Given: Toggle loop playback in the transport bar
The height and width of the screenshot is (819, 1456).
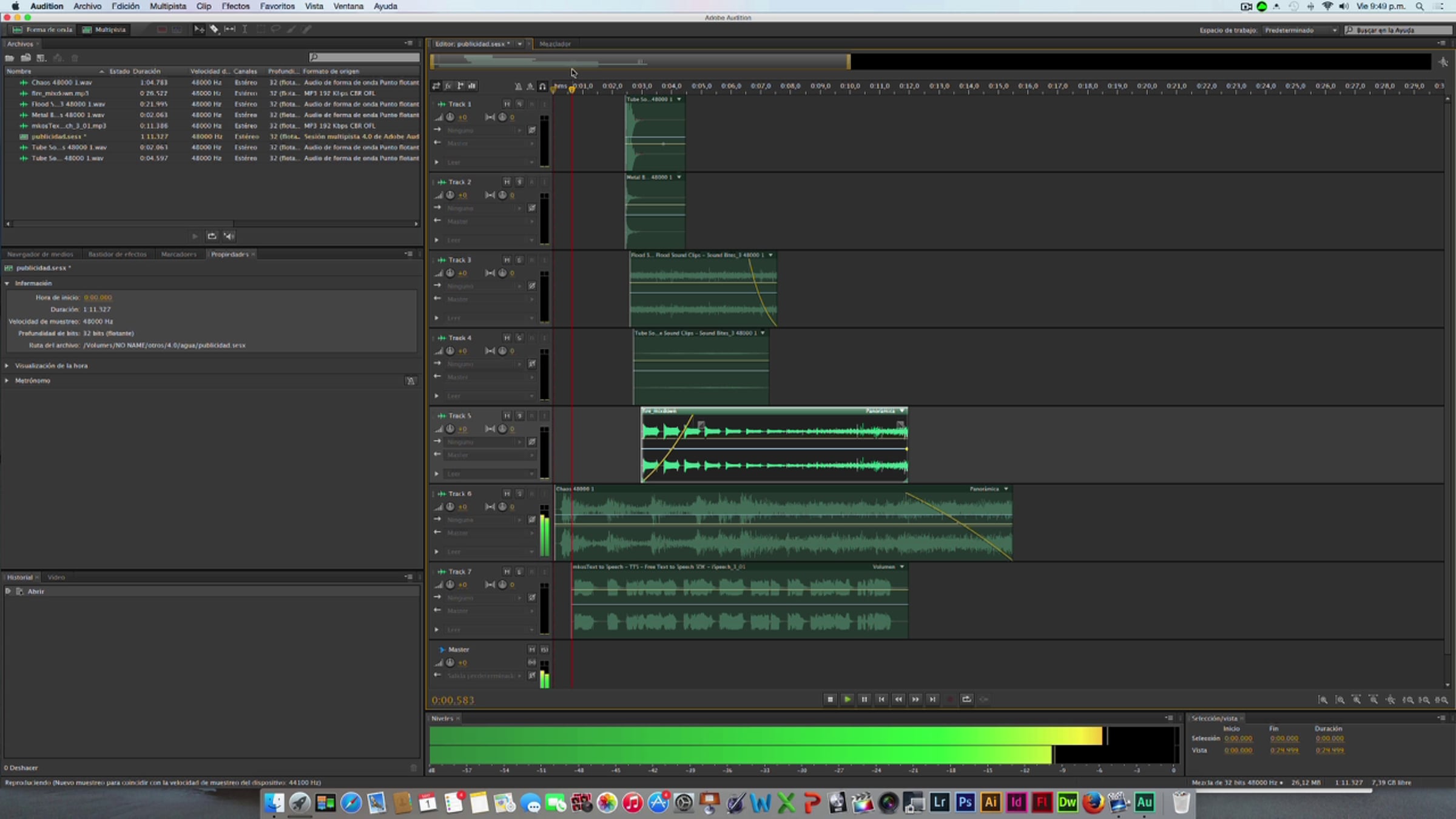Looking at the screenshot, I should pyautogui.click(x=966, y=699).
